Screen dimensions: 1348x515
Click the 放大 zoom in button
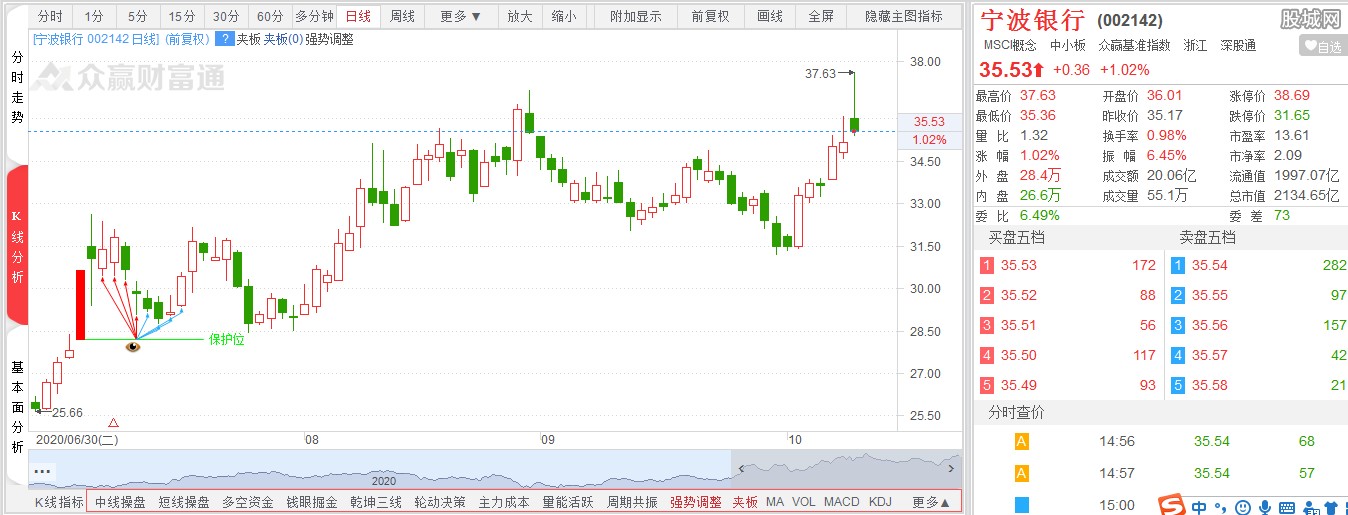(x=519, y=17)
